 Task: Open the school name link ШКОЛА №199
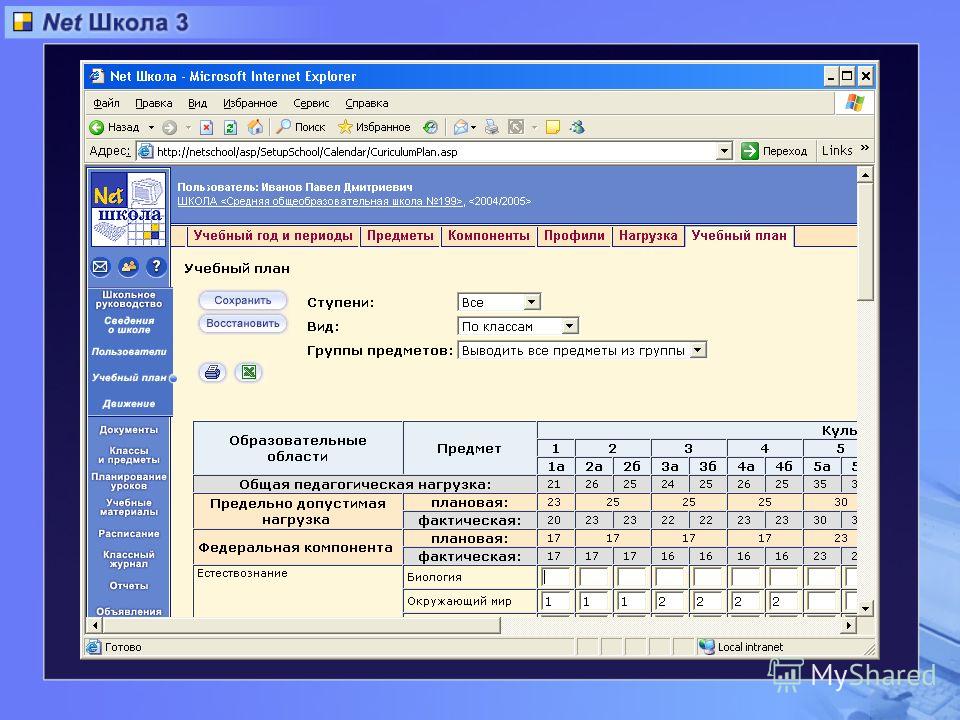(x=321, y=201)
